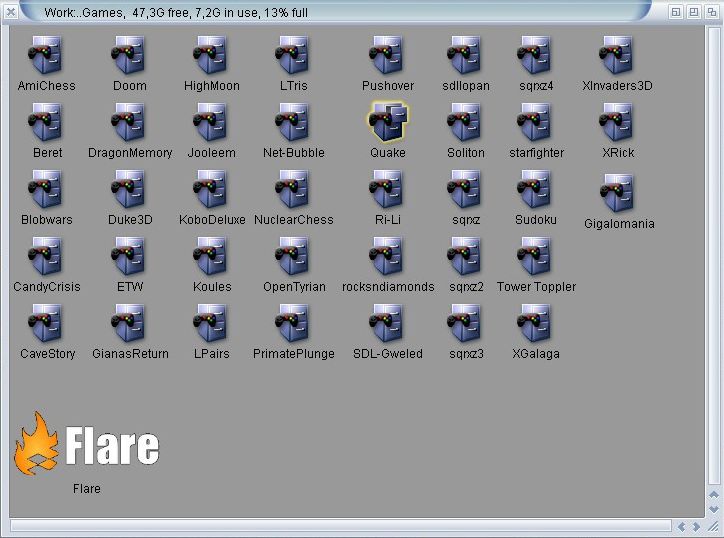This screenshot has width=724, height=538.
Task: Select the CandyCrisis drawer
Action: (45, 256)
